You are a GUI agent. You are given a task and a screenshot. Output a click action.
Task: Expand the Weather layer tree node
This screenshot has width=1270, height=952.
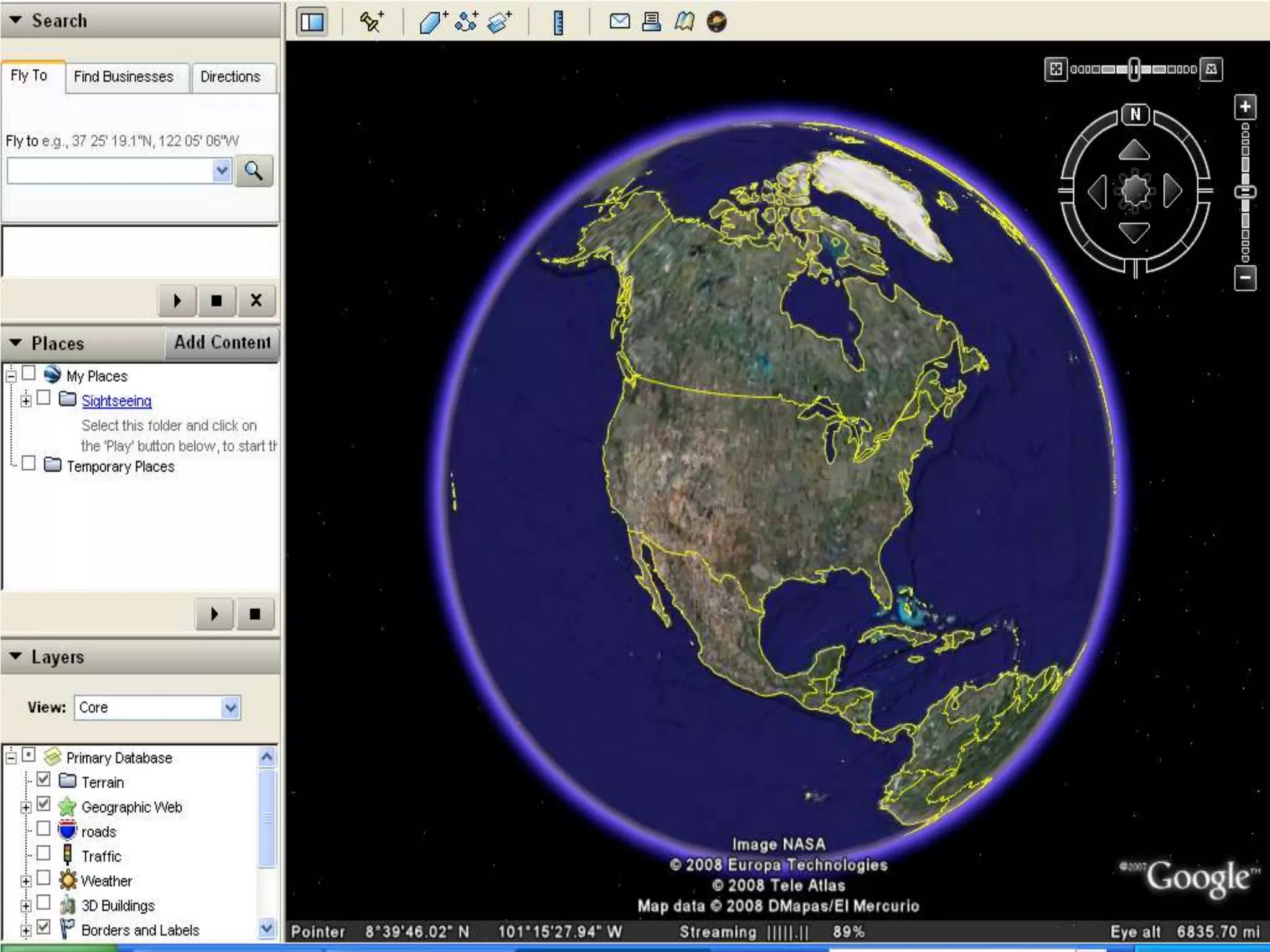tap(26, 881)
